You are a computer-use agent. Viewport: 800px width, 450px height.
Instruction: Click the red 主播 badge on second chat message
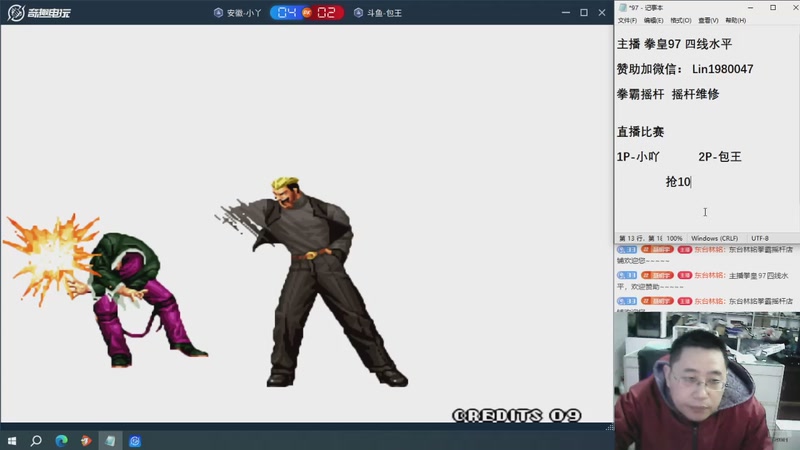click(x=684, y=276)
